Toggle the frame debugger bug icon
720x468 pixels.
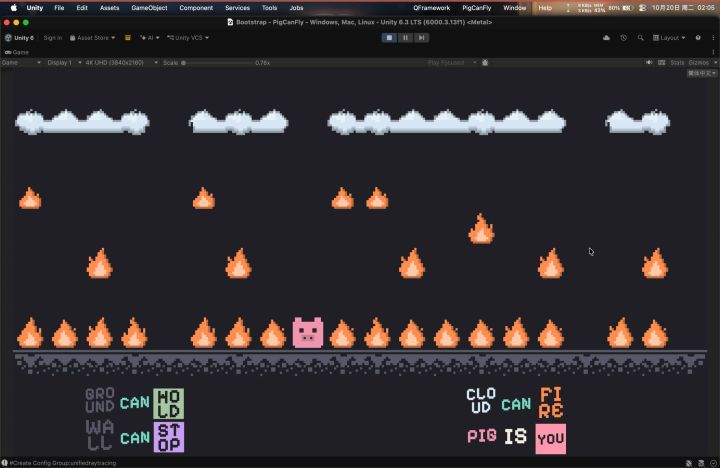click(485, 62)
